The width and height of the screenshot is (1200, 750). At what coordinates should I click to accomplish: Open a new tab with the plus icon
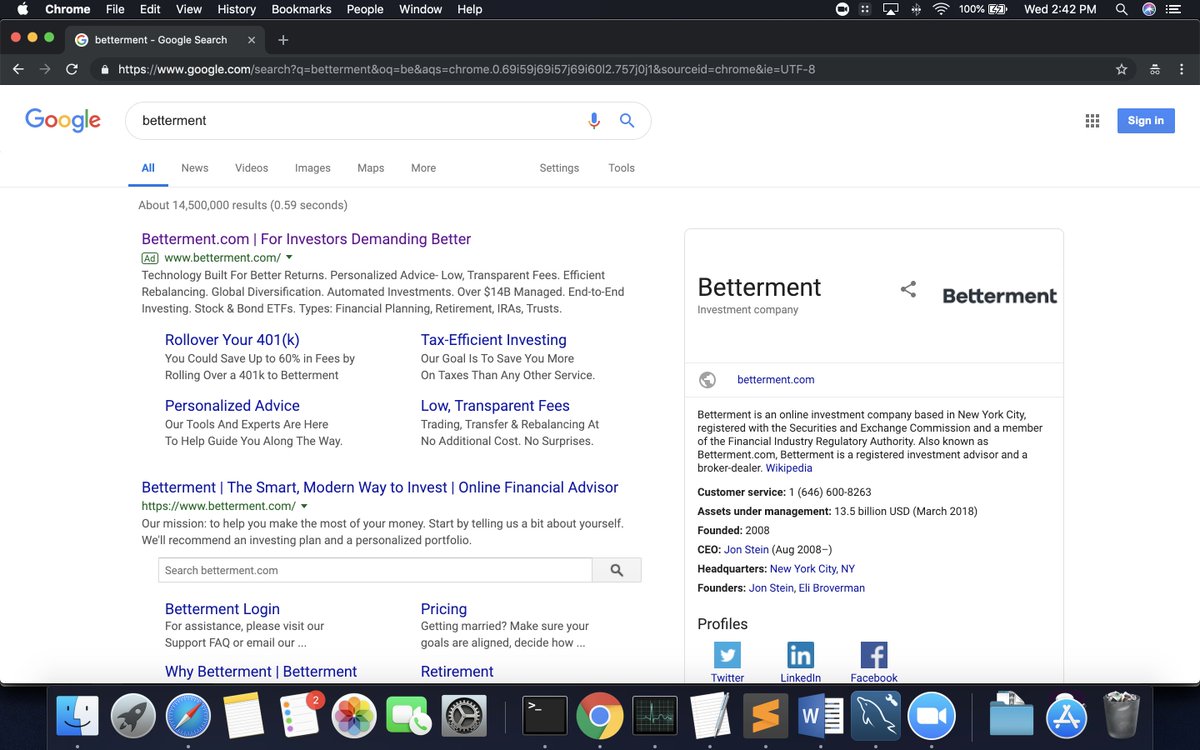point(283,40)
